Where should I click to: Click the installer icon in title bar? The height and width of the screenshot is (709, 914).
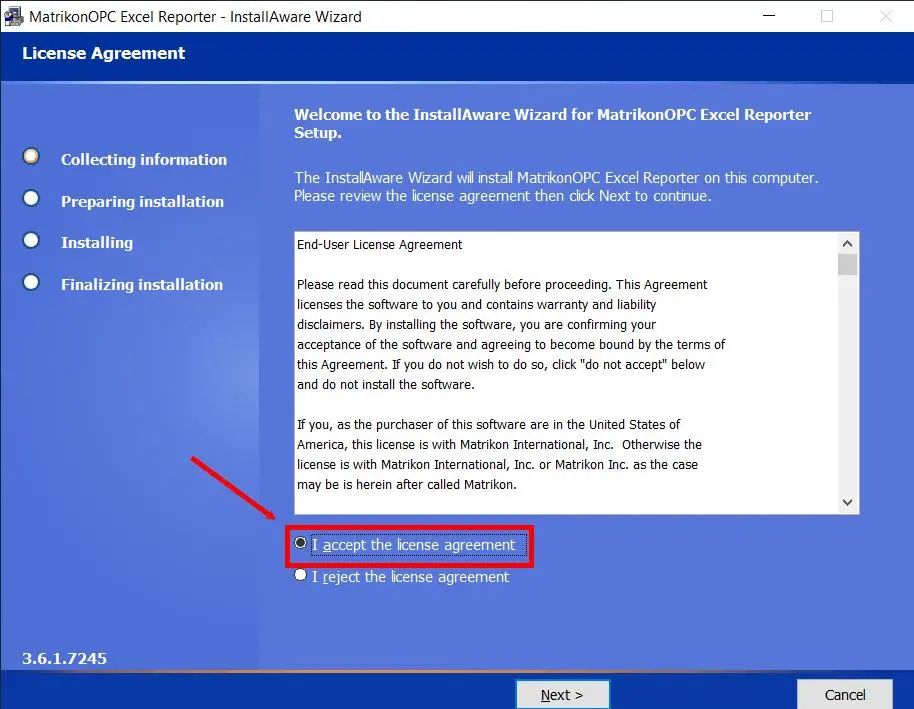click(x=13, y=16)
